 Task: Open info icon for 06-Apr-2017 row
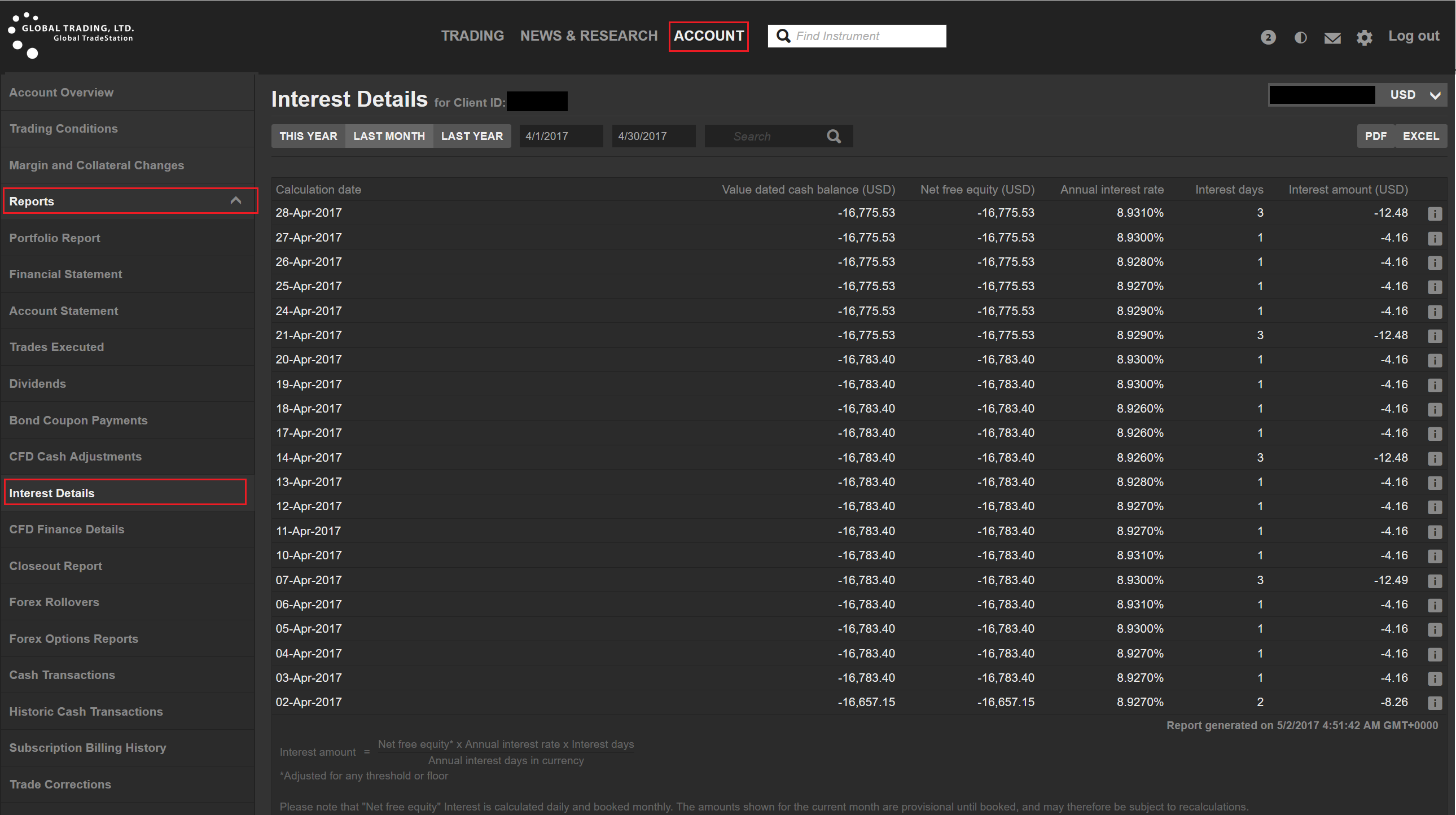1435,605
